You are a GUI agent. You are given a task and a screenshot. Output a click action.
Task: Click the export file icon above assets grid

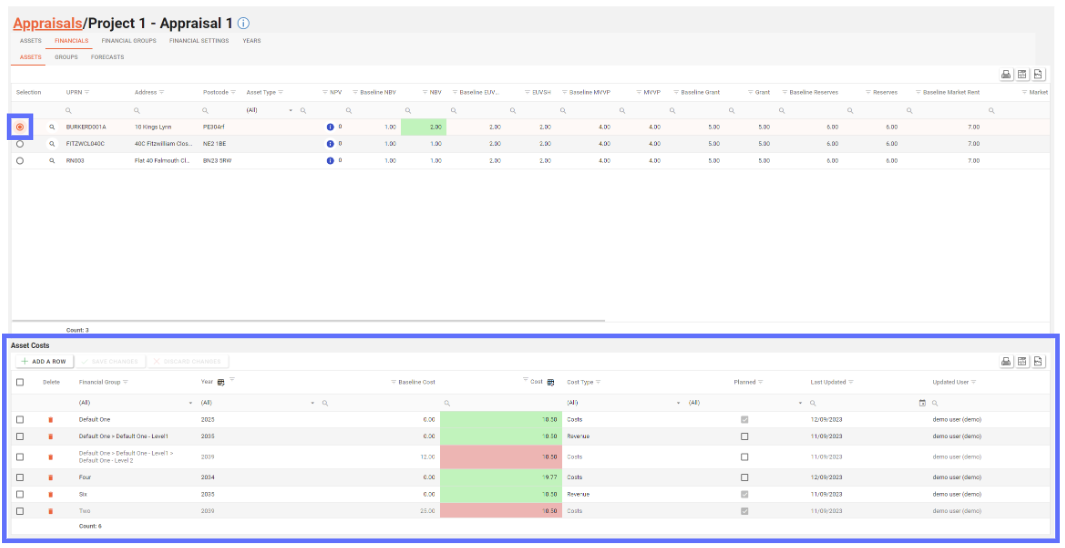pos(1039,75)
